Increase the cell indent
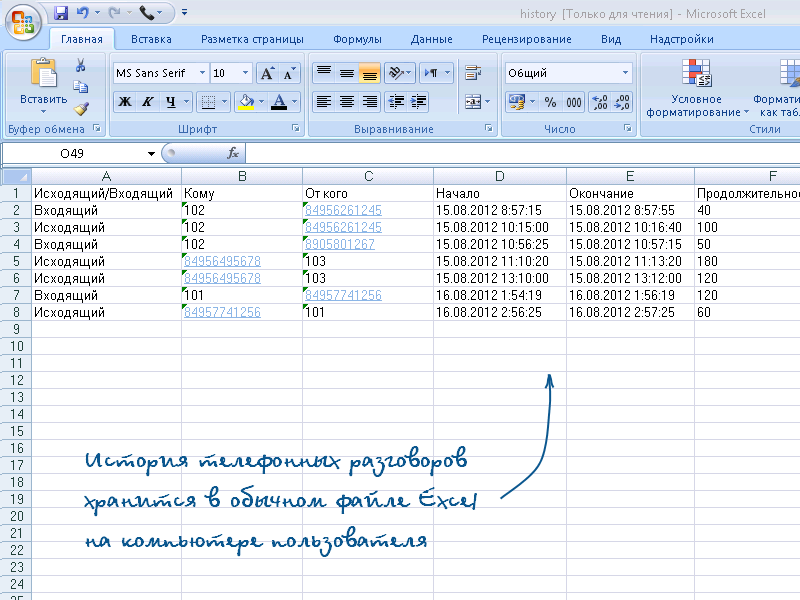This screenshot has height=600, width=800. coord(418,102)
